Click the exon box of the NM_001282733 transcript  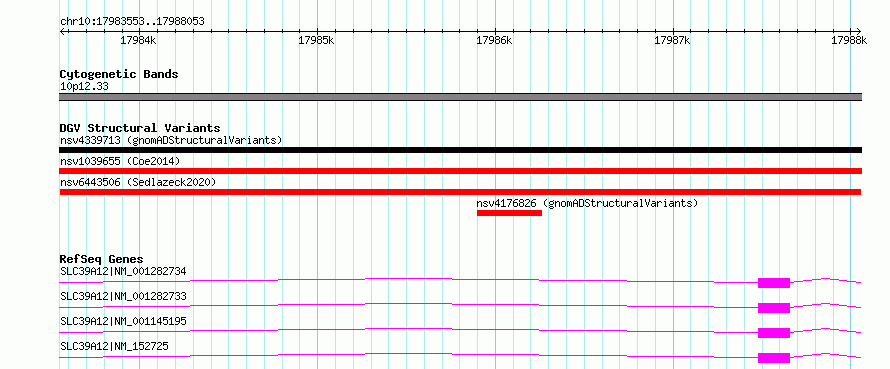coord(774,308)
